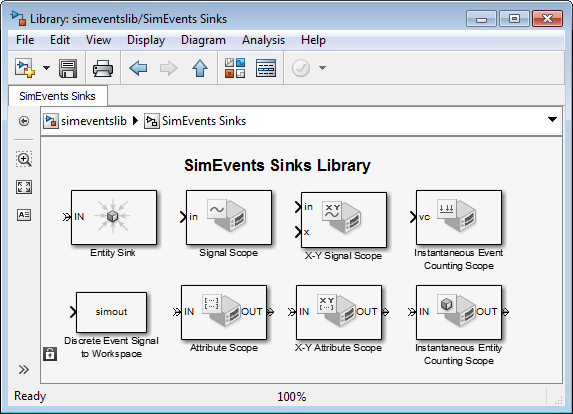Select the SimEvents Sinks tab

click(57, 96)
